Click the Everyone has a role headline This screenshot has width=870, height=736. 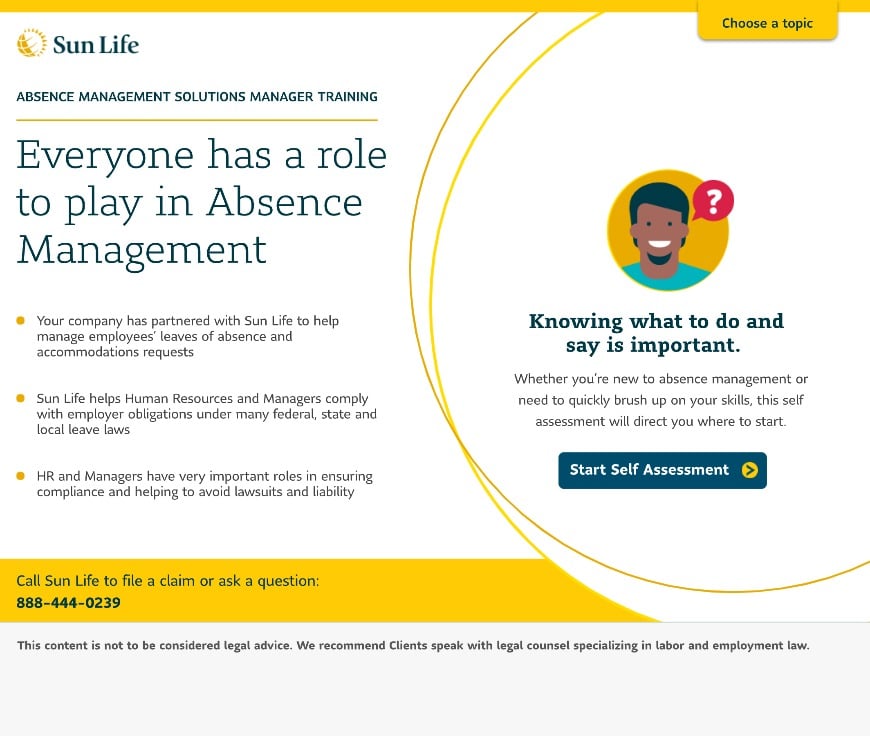(x=200, y=202)
